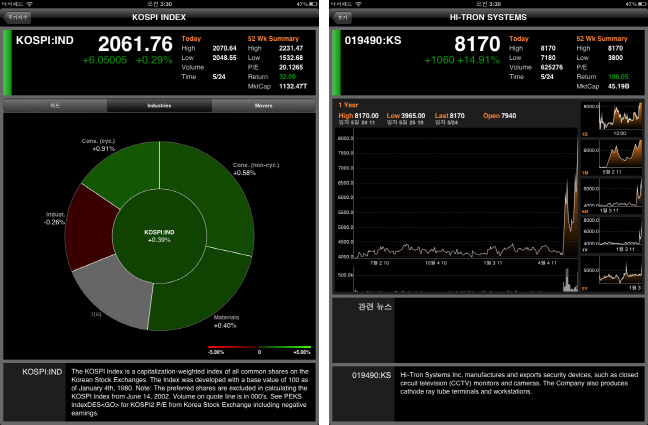This screenshot has width=648, height=425.
Task: Tap the green Return value 32.09
Action: pyautogui.click(x=287, y=77)
